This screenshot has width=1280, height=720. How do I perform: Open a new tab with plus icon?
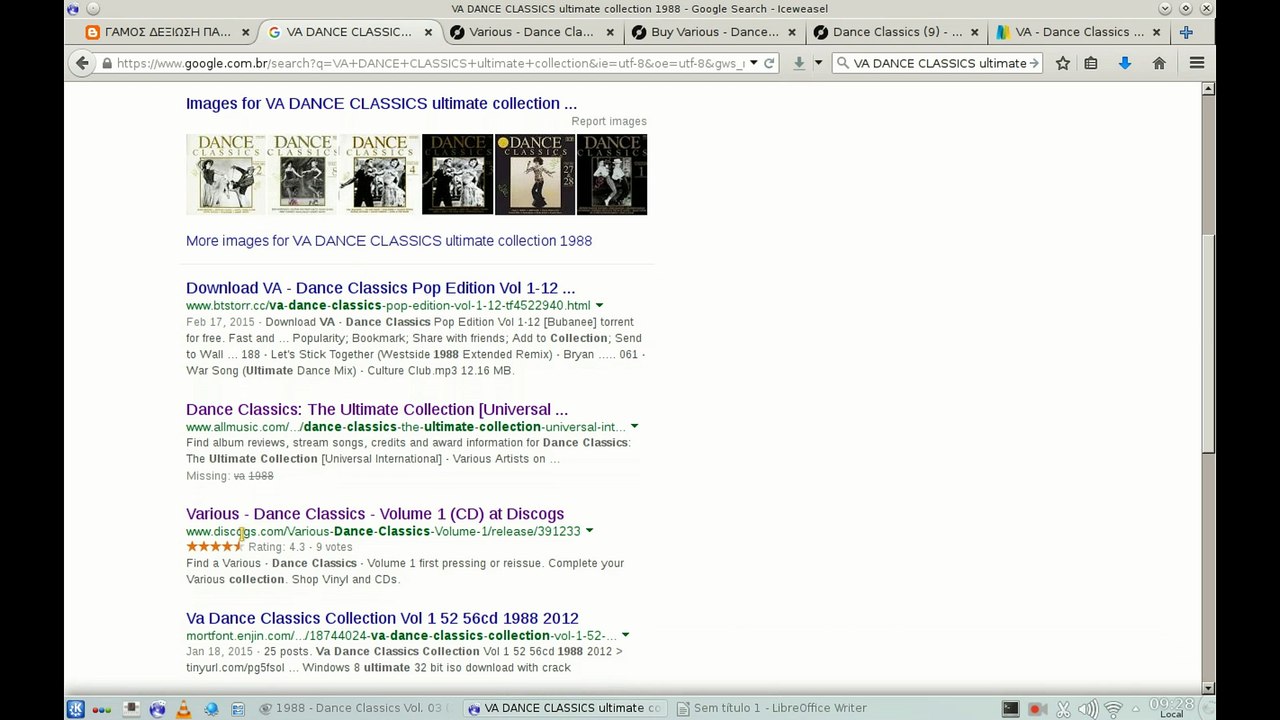[1186, 32]
